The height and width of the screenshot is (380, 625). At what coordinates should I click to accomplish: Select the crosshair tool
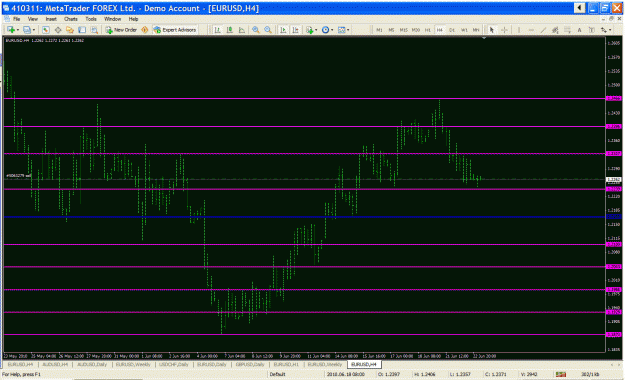(x=504, y=30)
